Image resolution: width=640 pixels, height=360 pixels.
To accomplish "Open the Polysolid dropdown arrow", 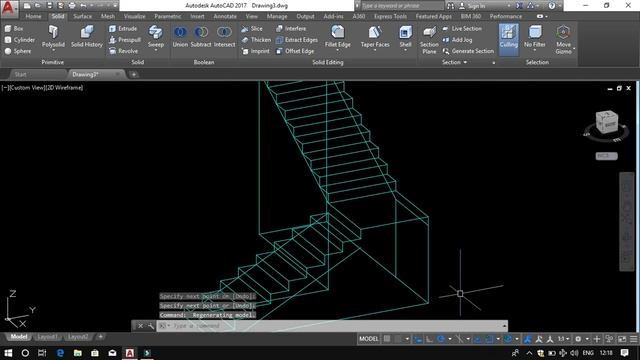I will pyautogui.click(x=53, y=50).
